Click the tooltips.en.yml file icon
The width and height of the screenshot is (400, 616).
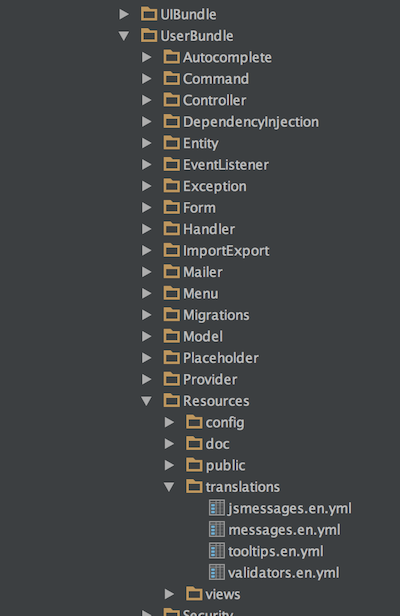click(x=217, y=551)
